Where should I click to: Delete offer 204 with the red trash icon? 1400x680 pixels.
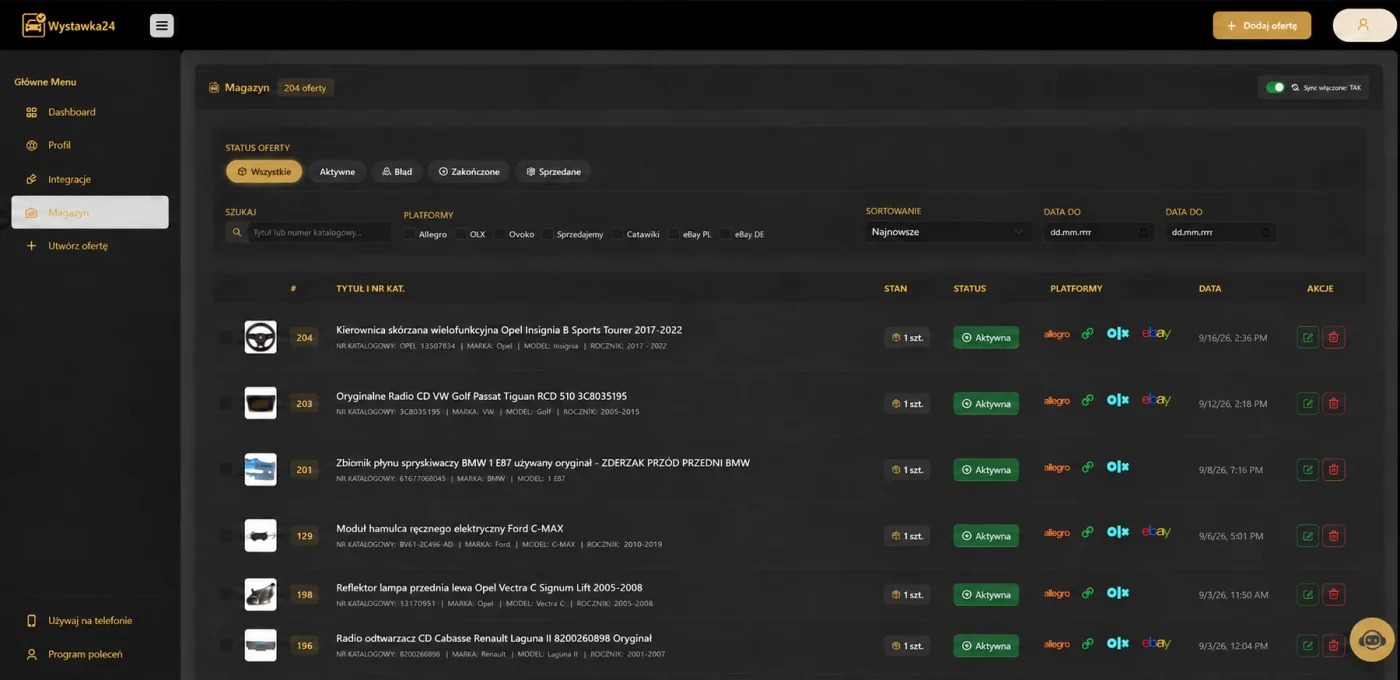pyautogui.click(x=1333, y=338)
